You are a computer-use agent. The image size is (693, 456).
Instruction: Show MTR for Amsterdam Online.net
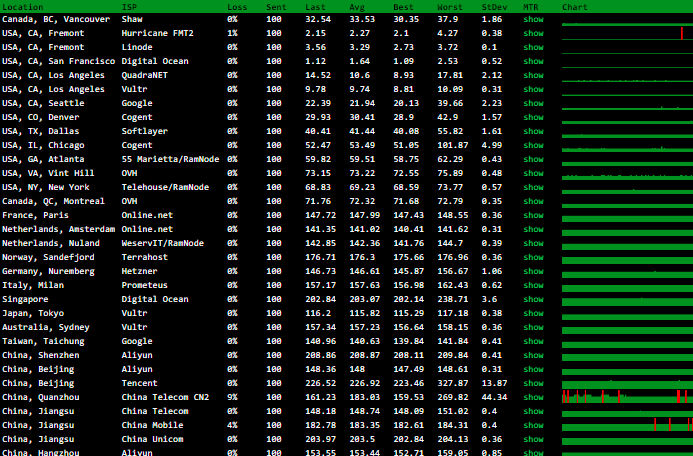pos(533,229)
